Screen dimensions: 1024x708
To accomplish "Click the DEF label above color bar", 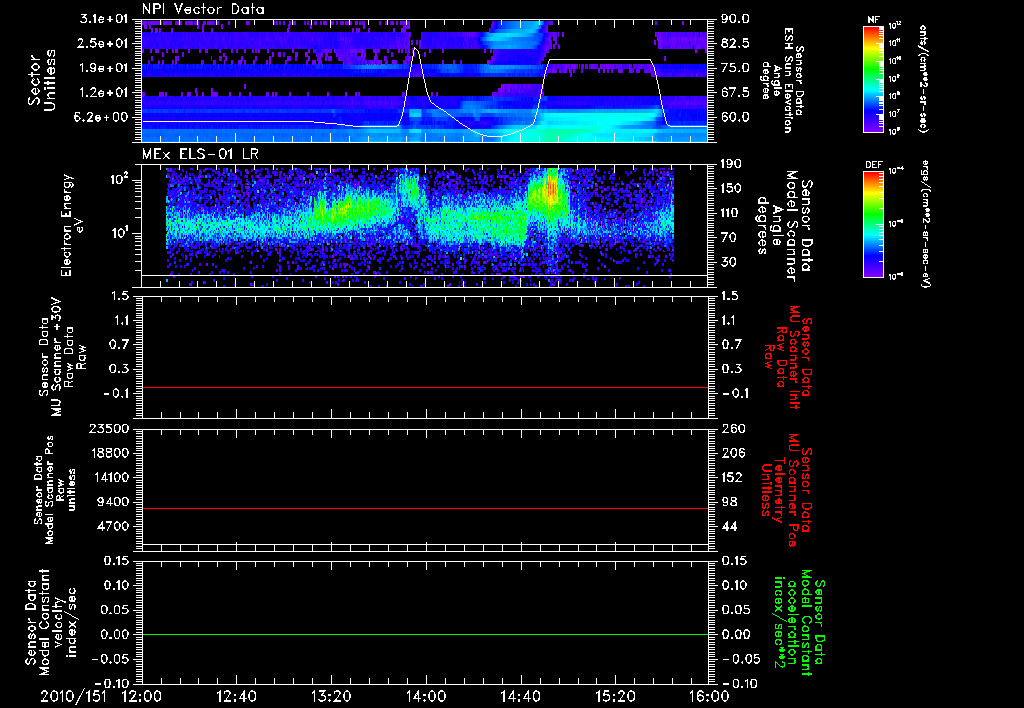I will pyautogui.click(x=873, y=165).
